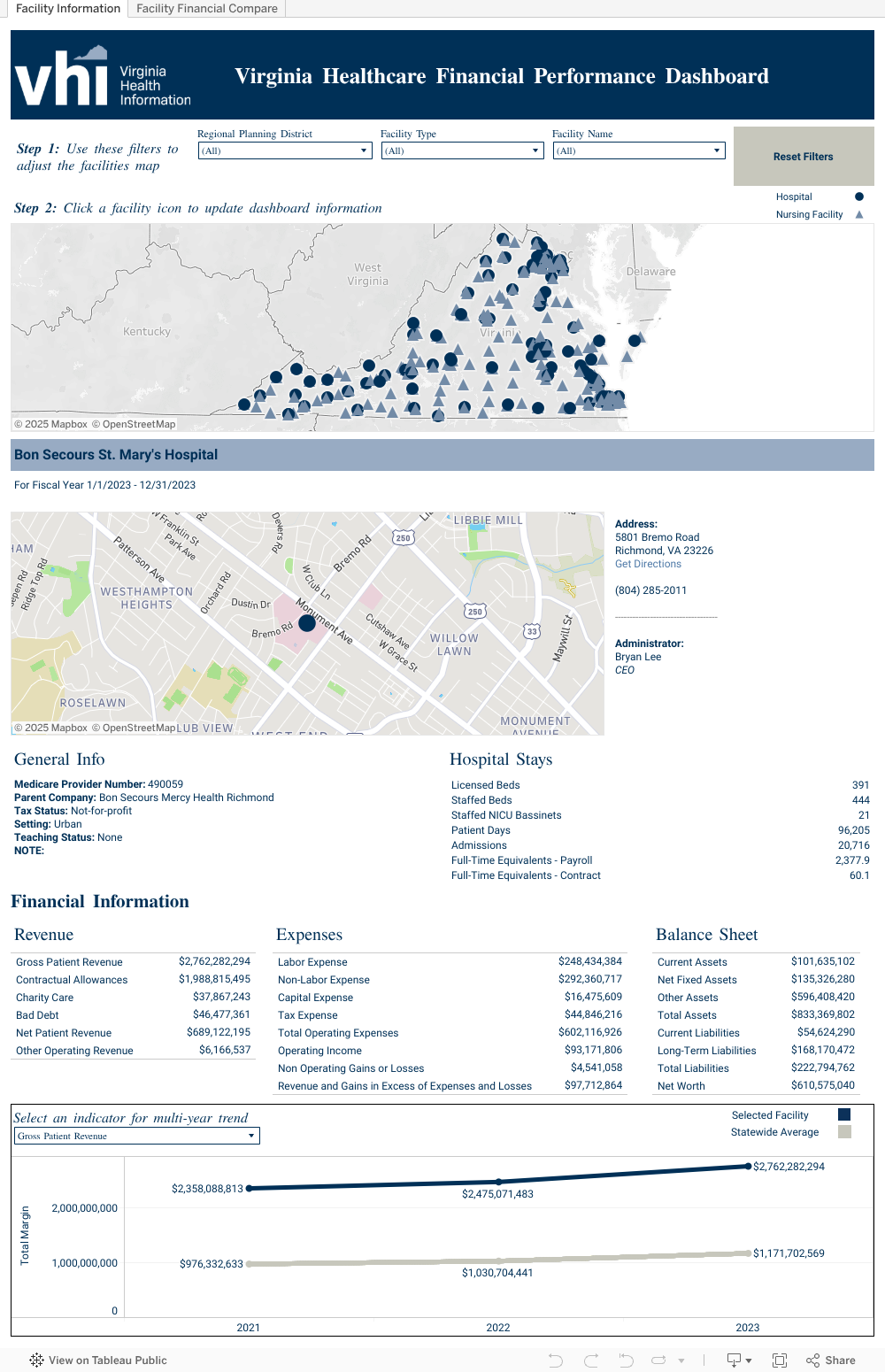Click the Bon Secours St. Mary's Hospital title

point(116,455)
